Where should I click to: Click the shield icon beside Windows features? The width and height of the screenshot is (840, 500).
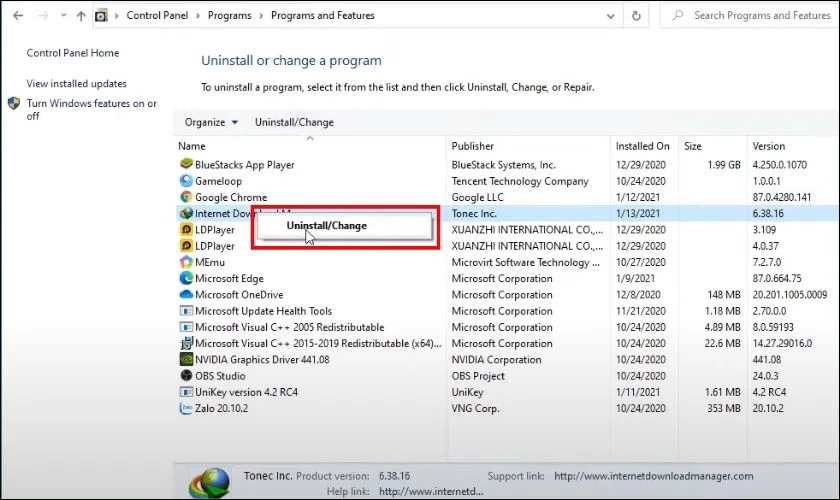[14, 103]
